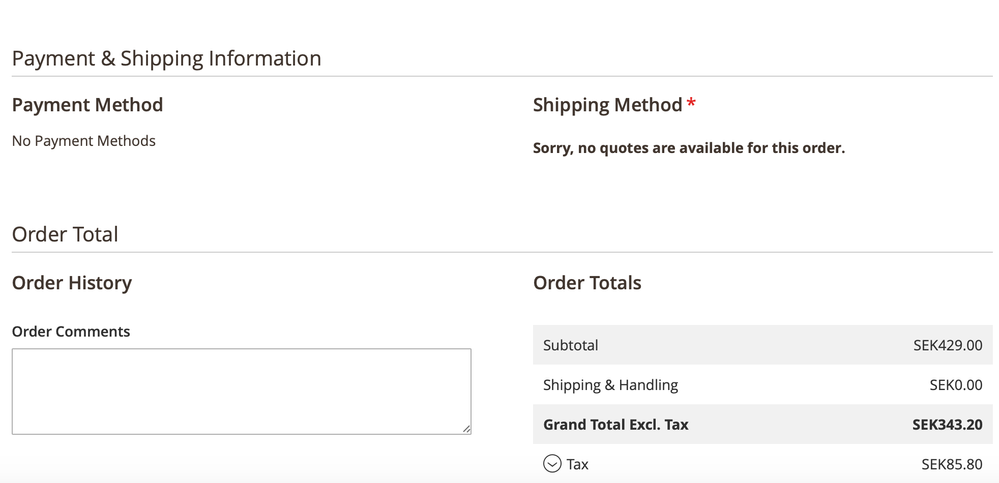Click the Shipping & Handling label

click(x=610, y=385)
